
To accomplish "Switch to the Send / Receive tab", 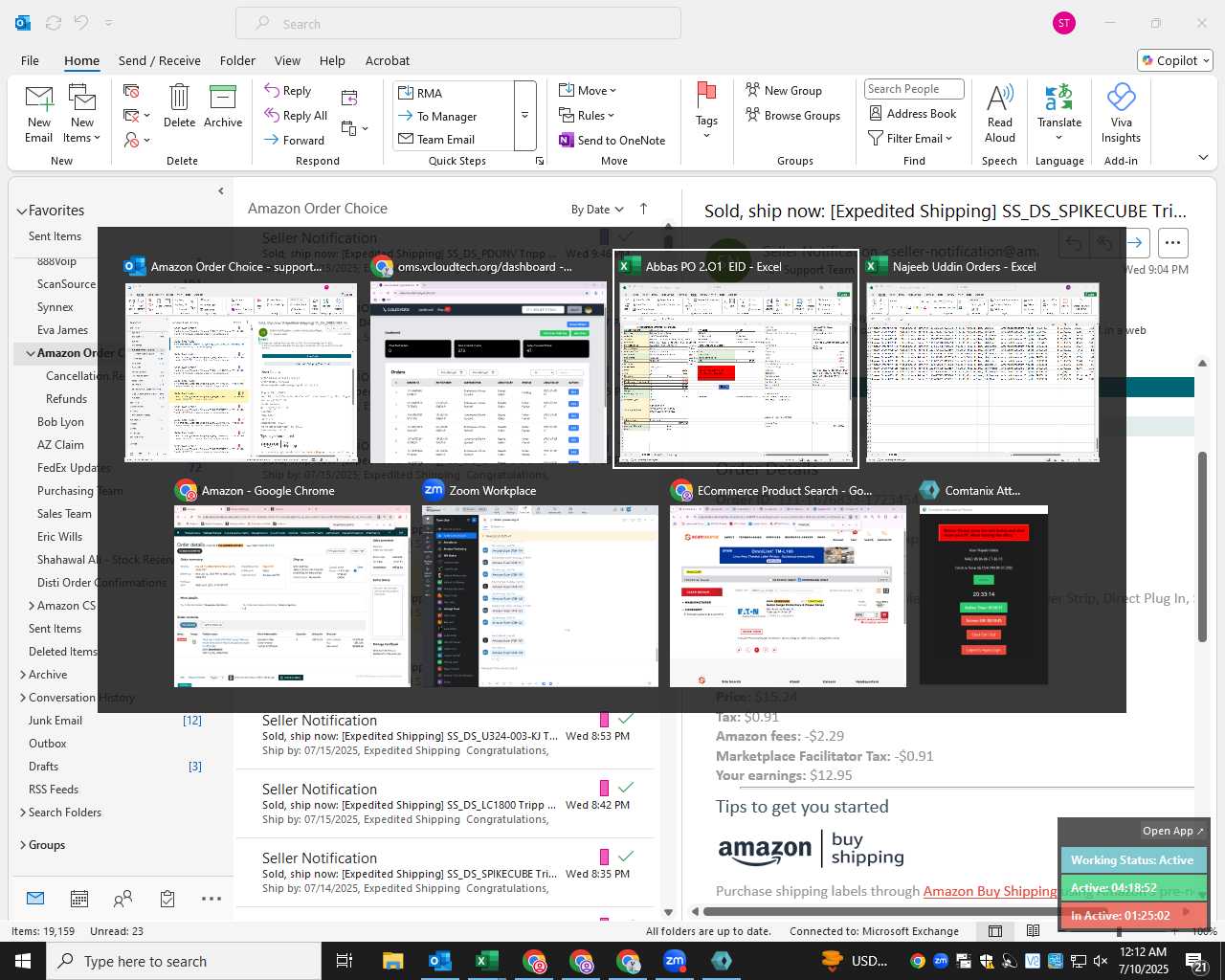I will (x=160, y=60).
